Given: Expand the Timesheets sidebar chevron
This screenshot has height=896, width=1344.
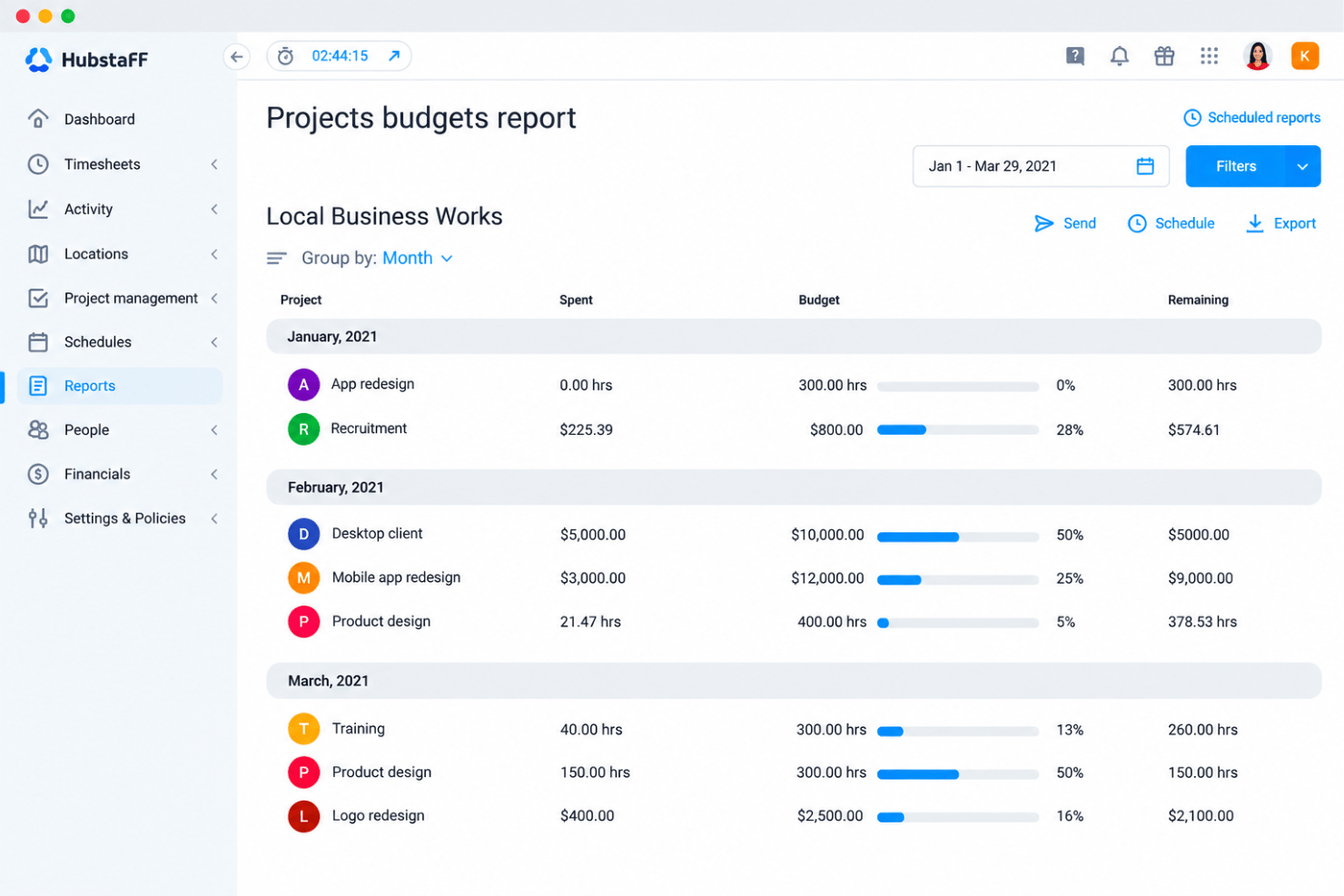Looking at the screenshot, I should click(214, 164).
